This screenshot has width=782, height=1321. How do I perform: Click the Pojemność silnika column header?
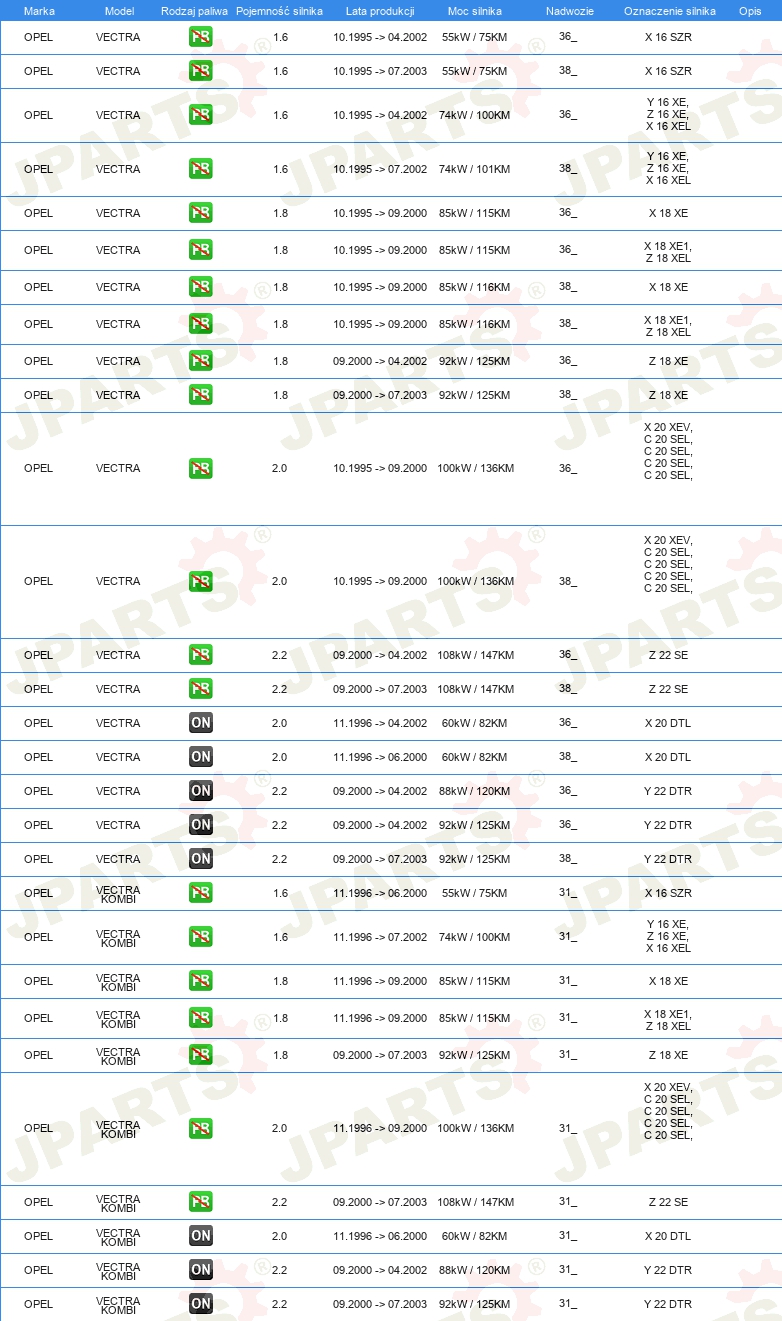point(279,10)
